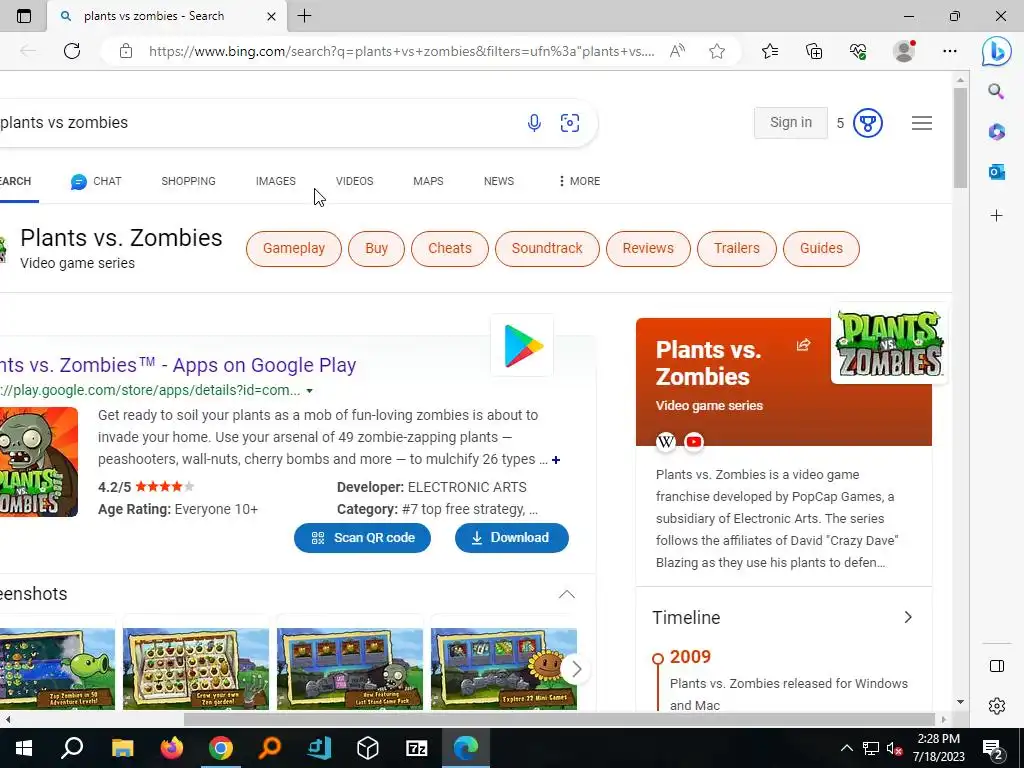Viewport: 1024px width, 768px height.
Task: Click the Download button
Action: (x=512, y=538)
